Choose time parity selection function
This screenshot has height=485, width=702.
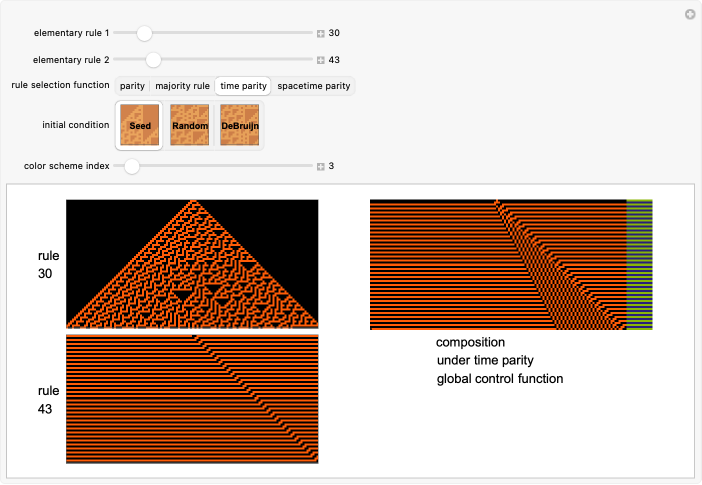tap(243, 86)
